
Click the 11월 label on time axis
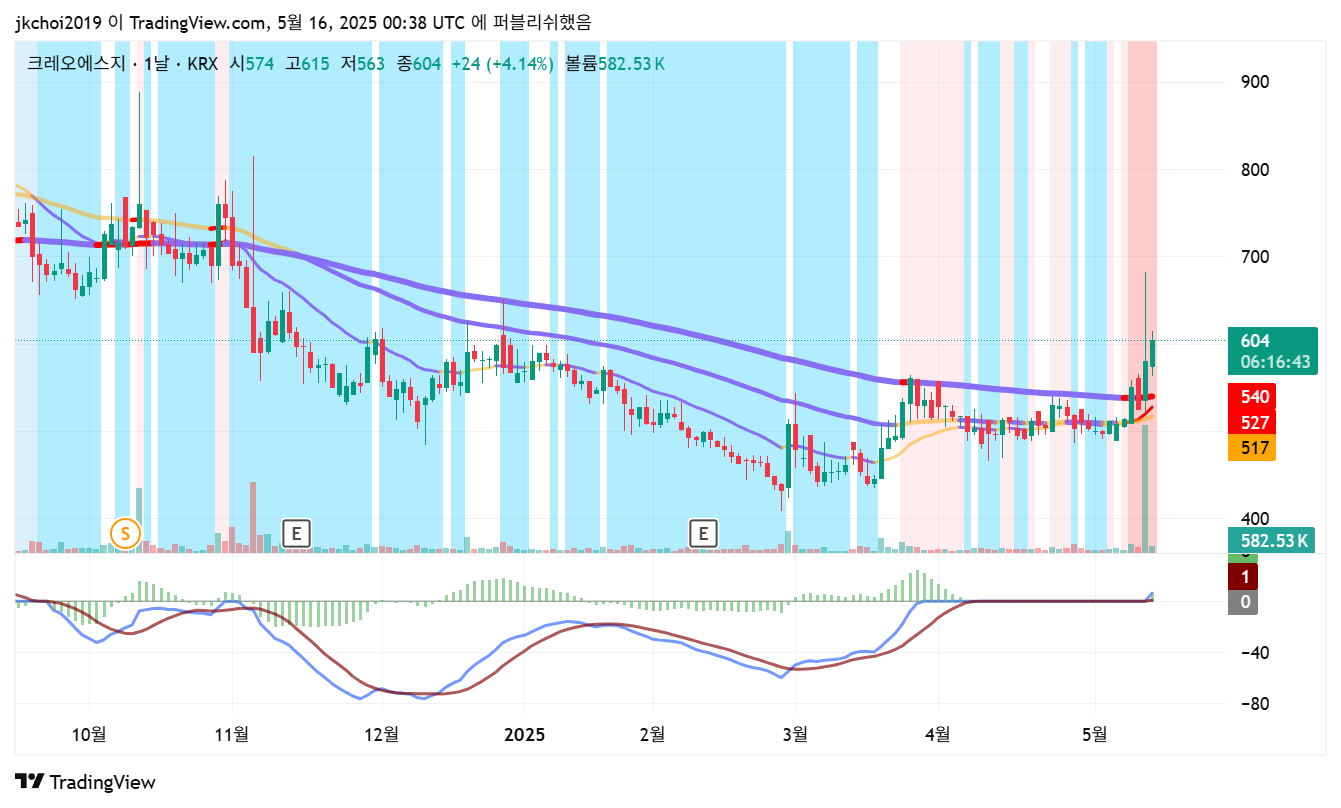click(x=232, y=734)
